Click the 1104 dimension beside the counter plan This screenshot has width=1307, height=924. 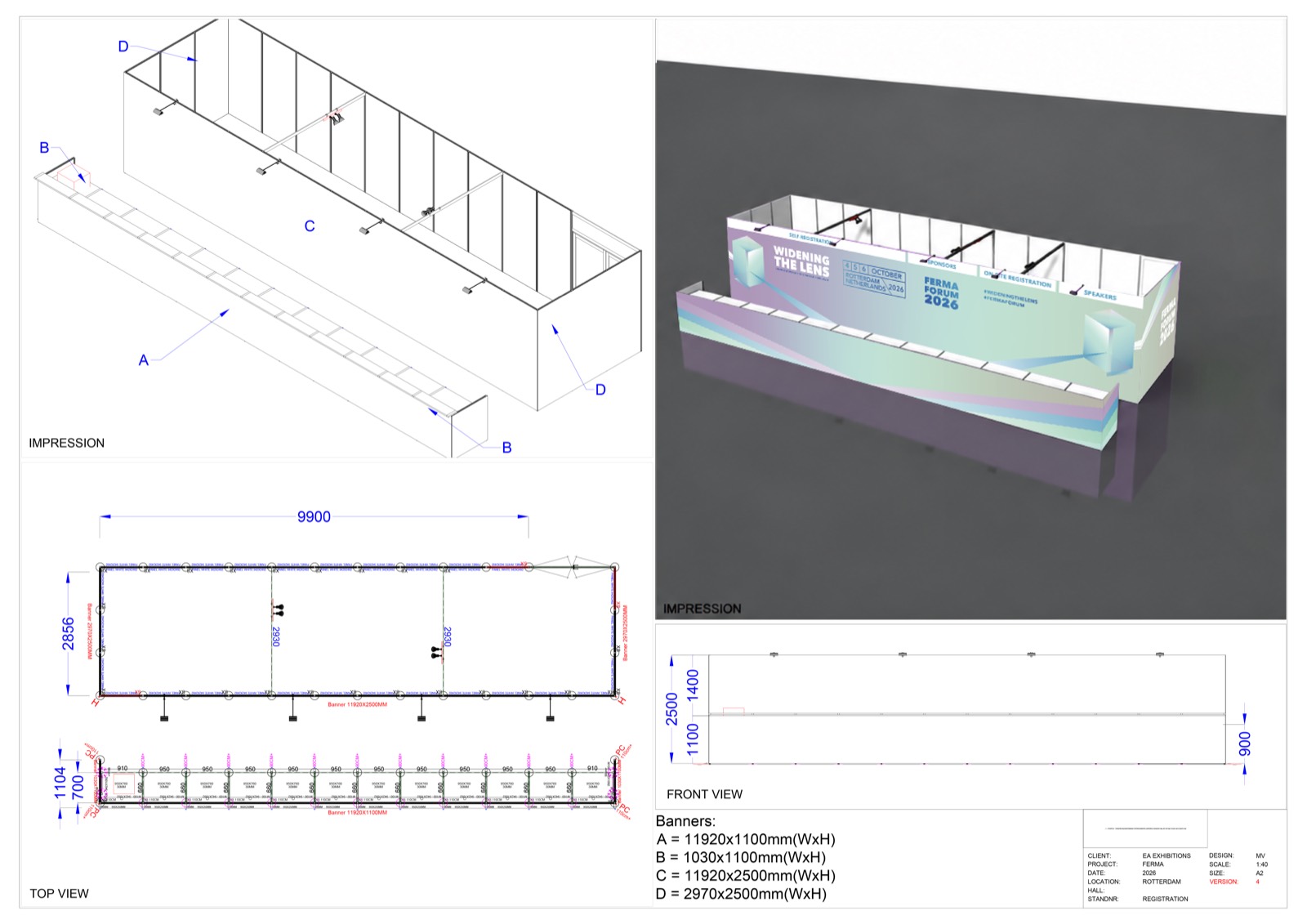pyautogui.click(x=61, y=782)
